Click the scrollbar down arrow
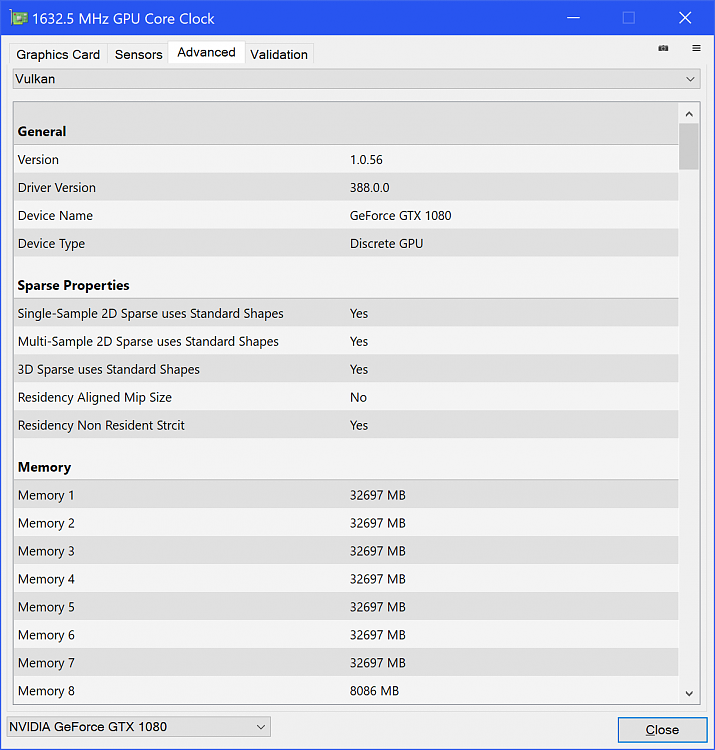The width and height of the screenshot is (715, 750). (689, 694)
